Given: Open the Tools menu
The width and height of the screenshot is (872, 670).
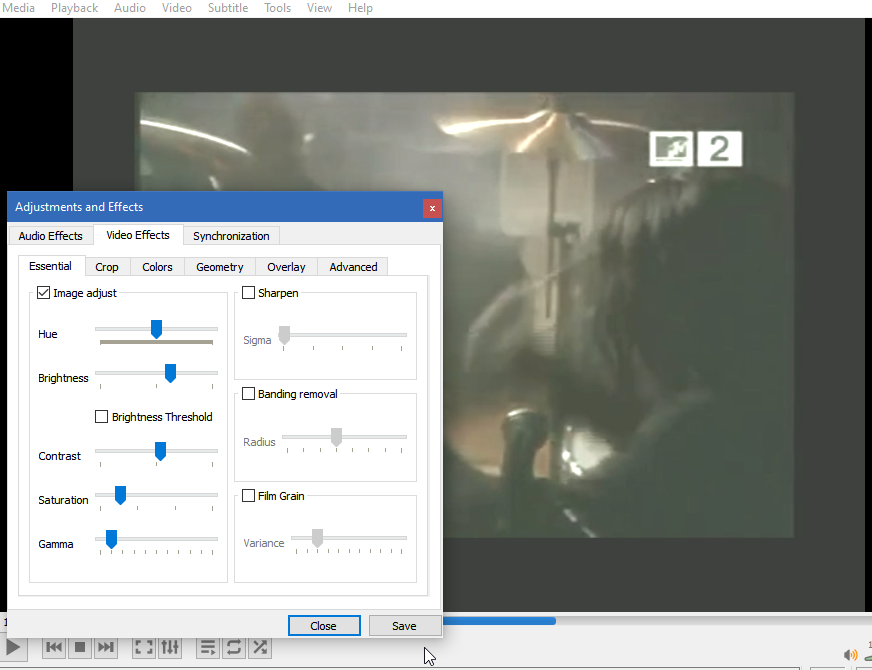Looking at the screenshot, I should pos(277,8).
